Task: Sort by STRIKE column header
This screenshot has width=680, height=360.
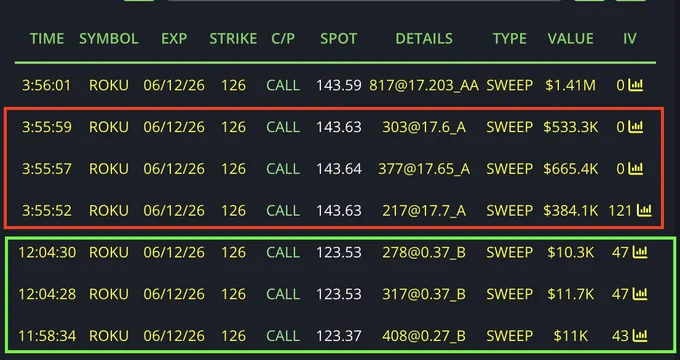Action: pyautogui.click(x=233, y=39)
